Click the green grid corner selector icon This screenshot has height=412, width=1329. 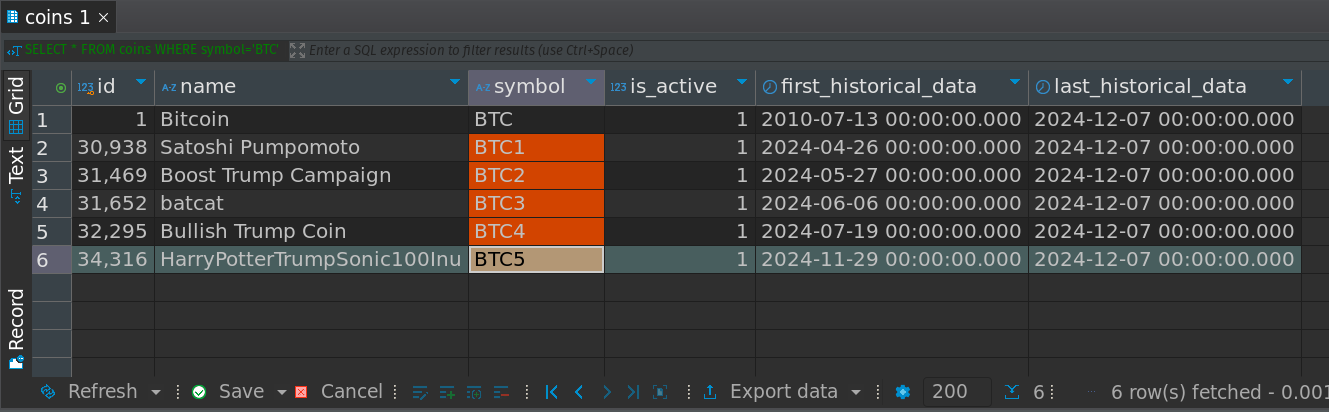tap(61, 88)
